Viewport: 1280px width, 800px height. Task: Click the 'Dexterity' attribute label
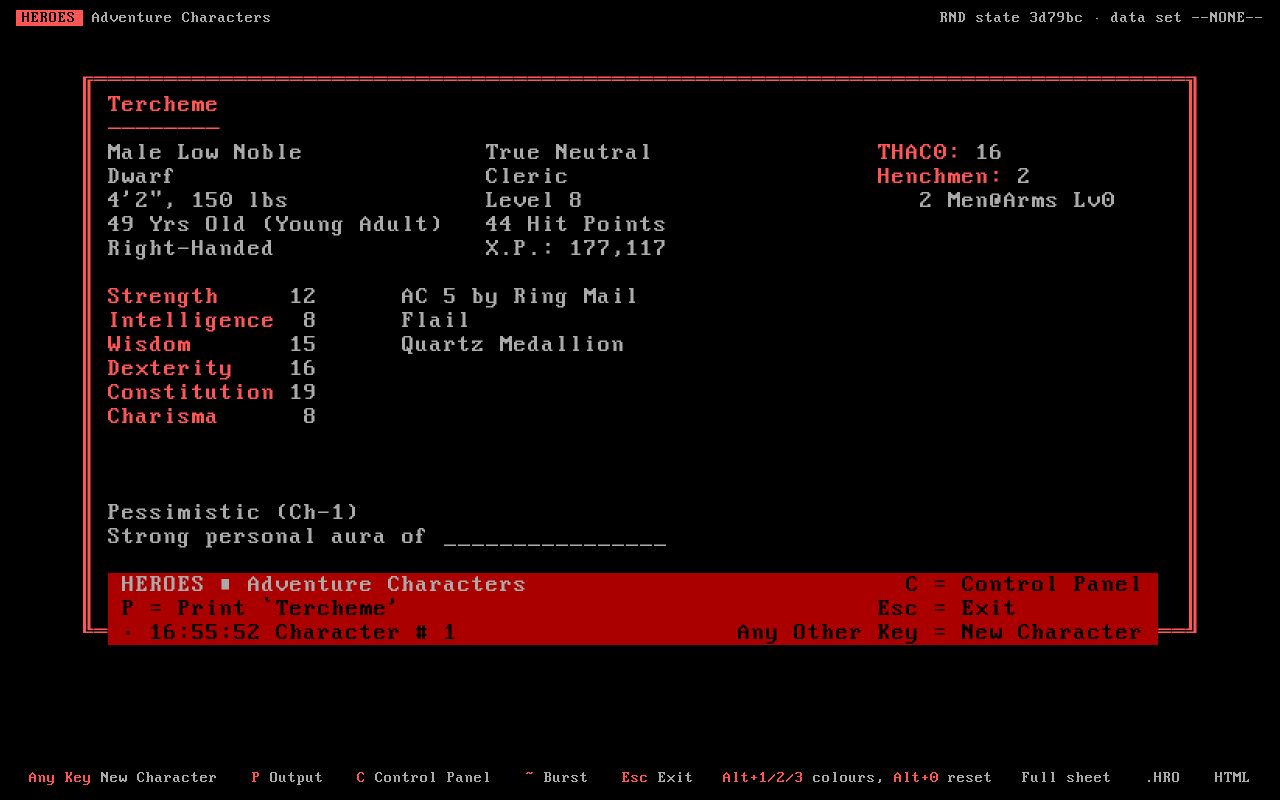point(170,368)
